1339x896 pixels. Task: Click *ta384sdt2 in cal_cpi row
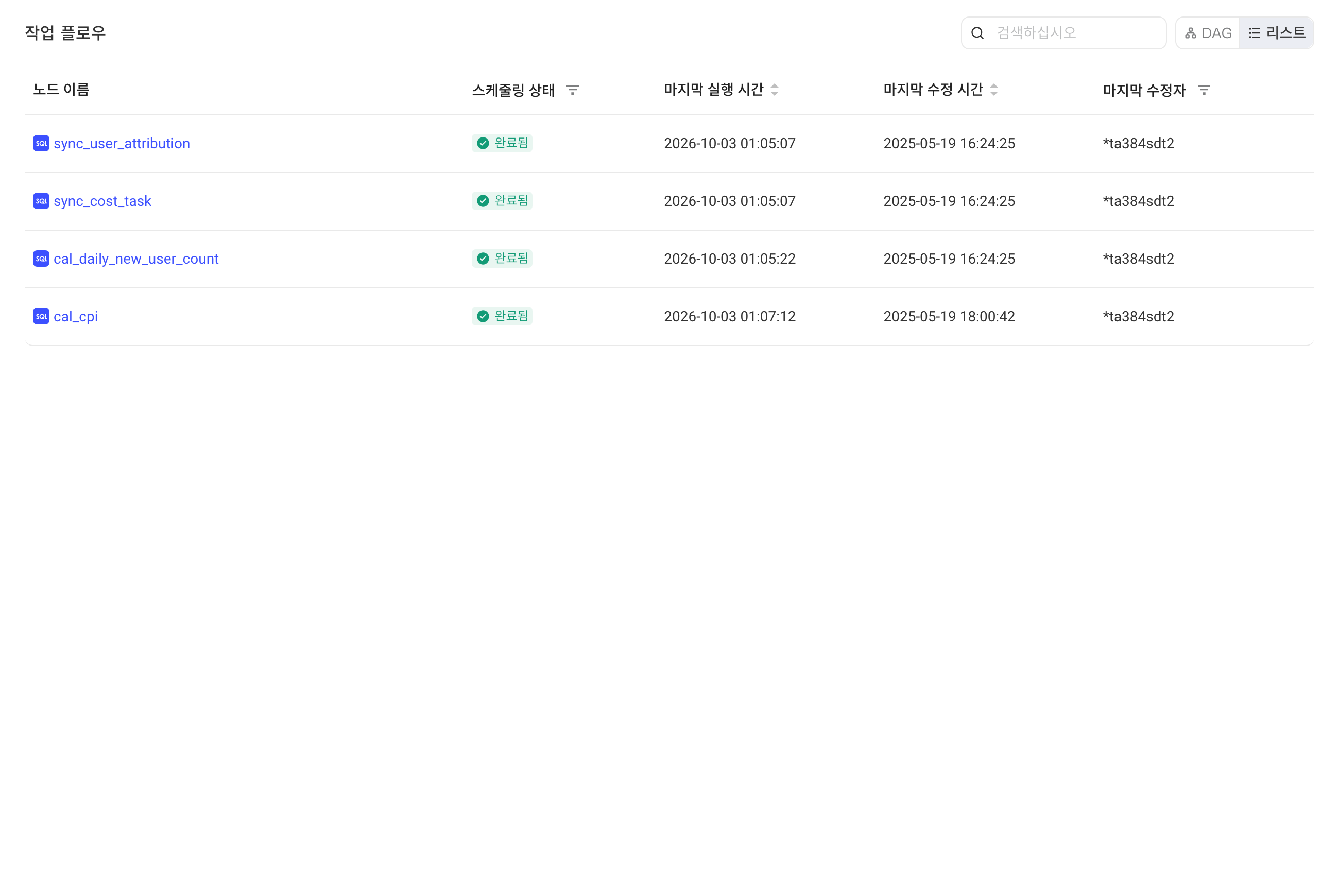(x=1138, y=317)
